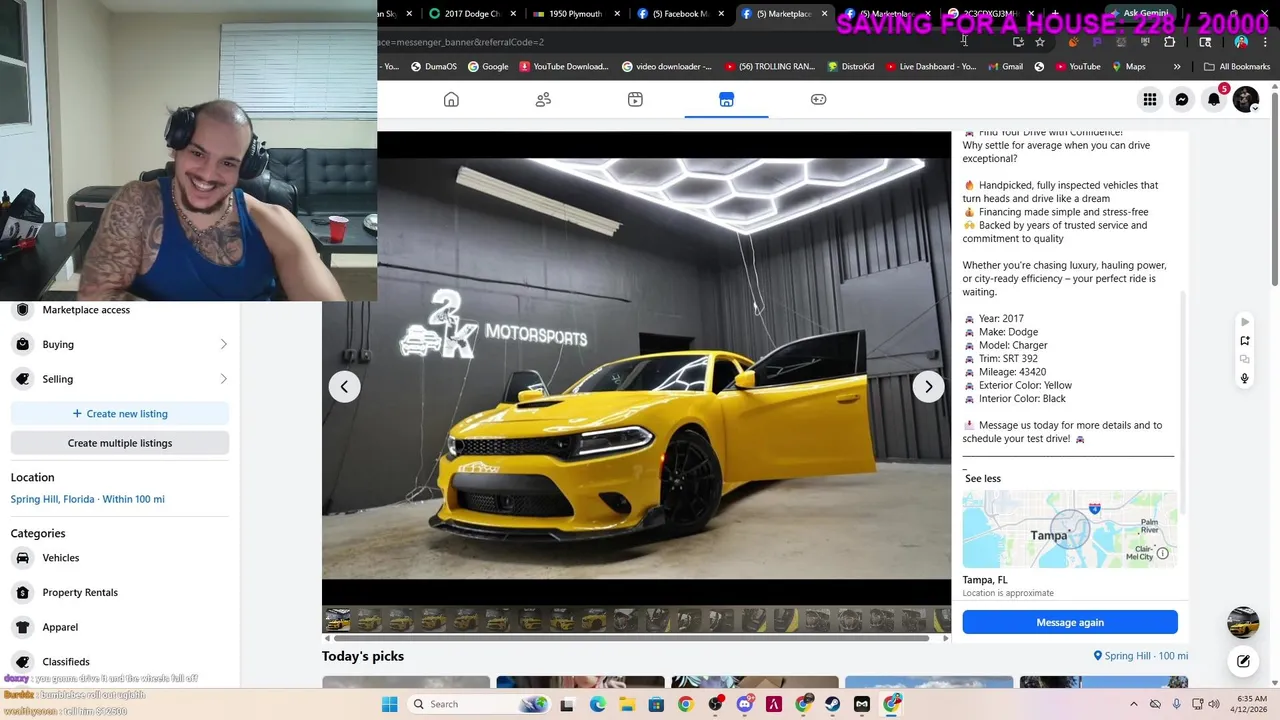The height and width of the screenshot is (720, 1280).
Task: Select the Property Rentals category
Action: [x=120, y=592]
